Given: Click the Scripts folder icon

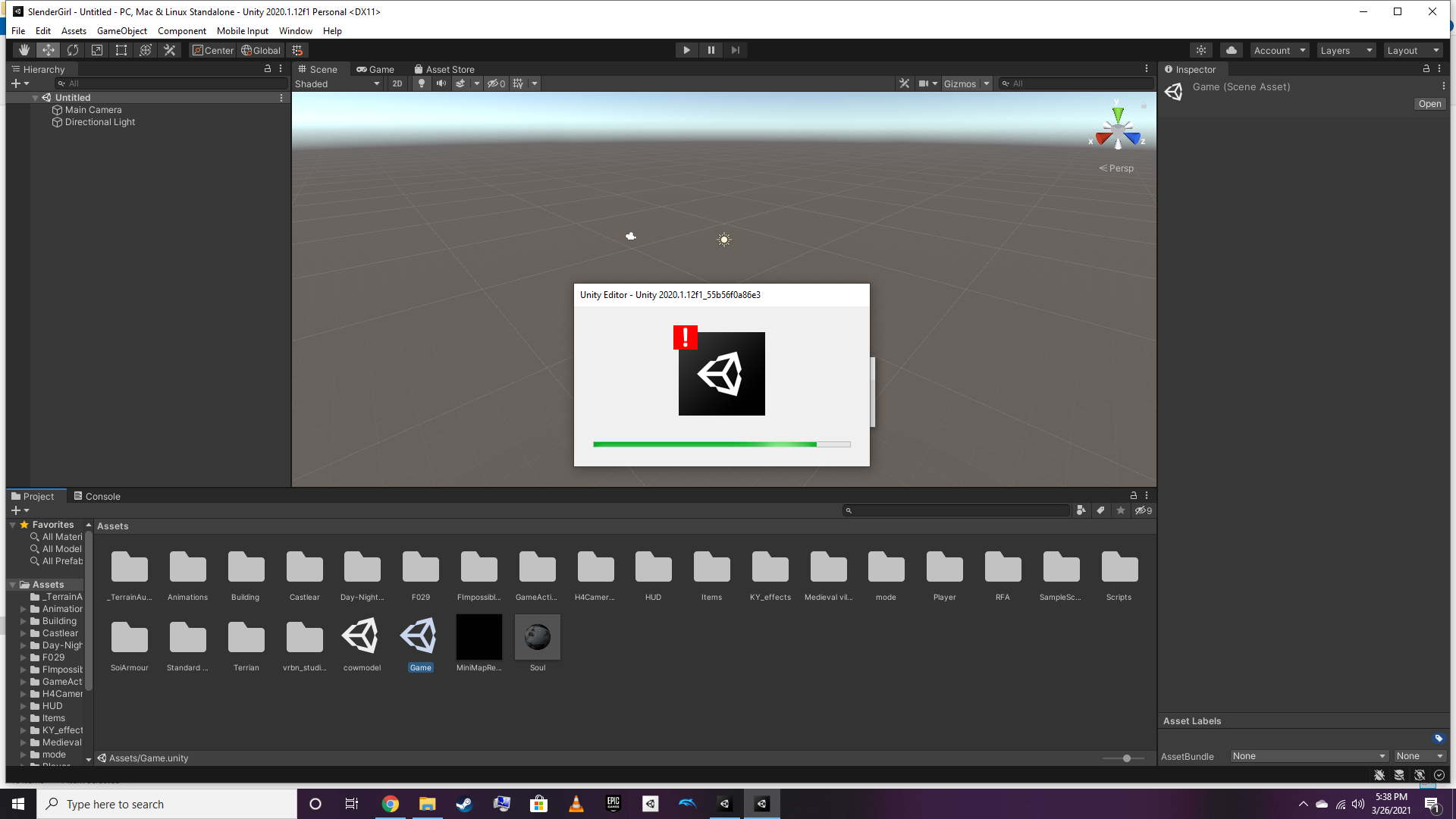Looking at the screenshot, I should [x=1119, y=568].
